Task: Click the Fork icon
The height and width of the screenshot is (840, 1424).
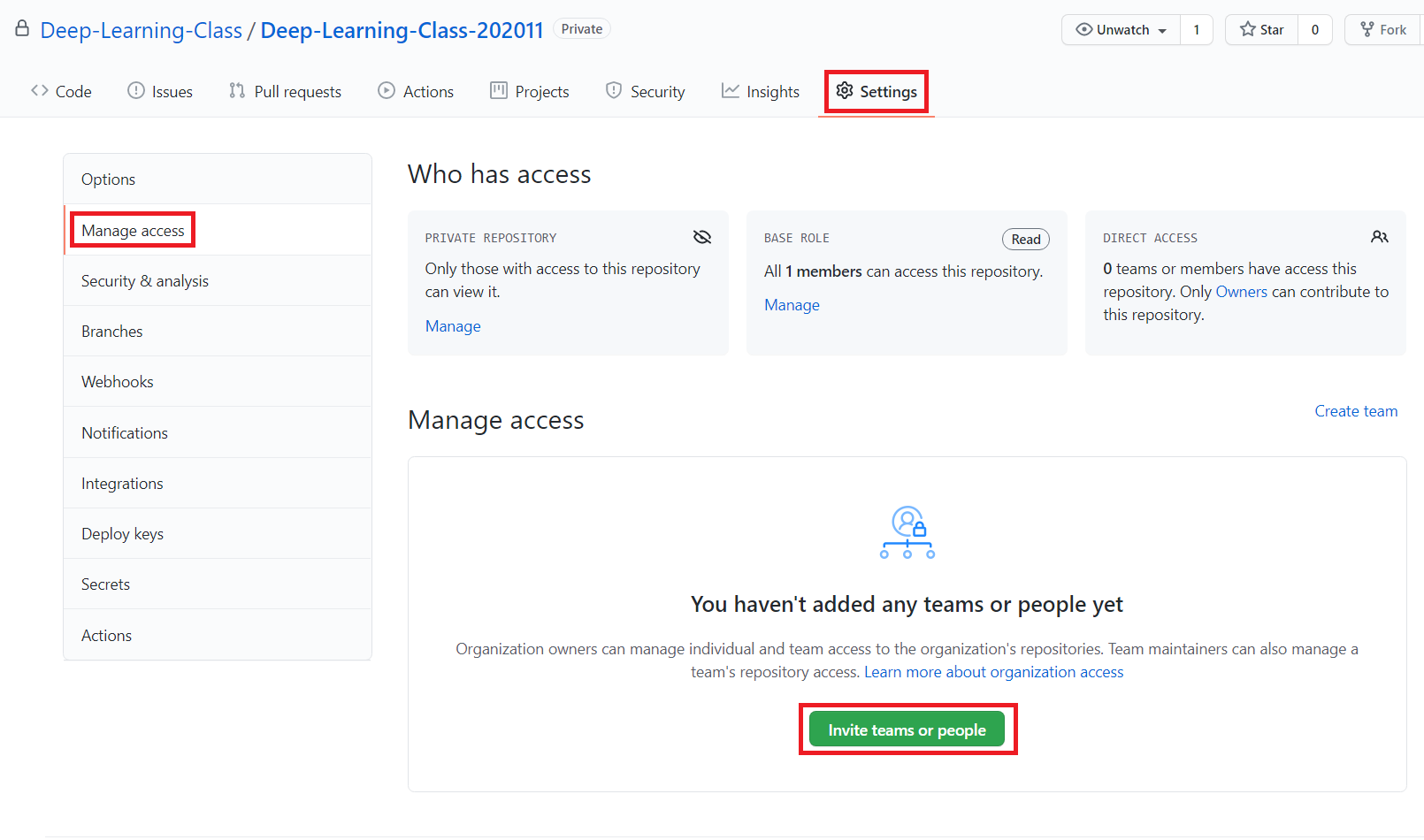Action: (x=1367, y=29)
